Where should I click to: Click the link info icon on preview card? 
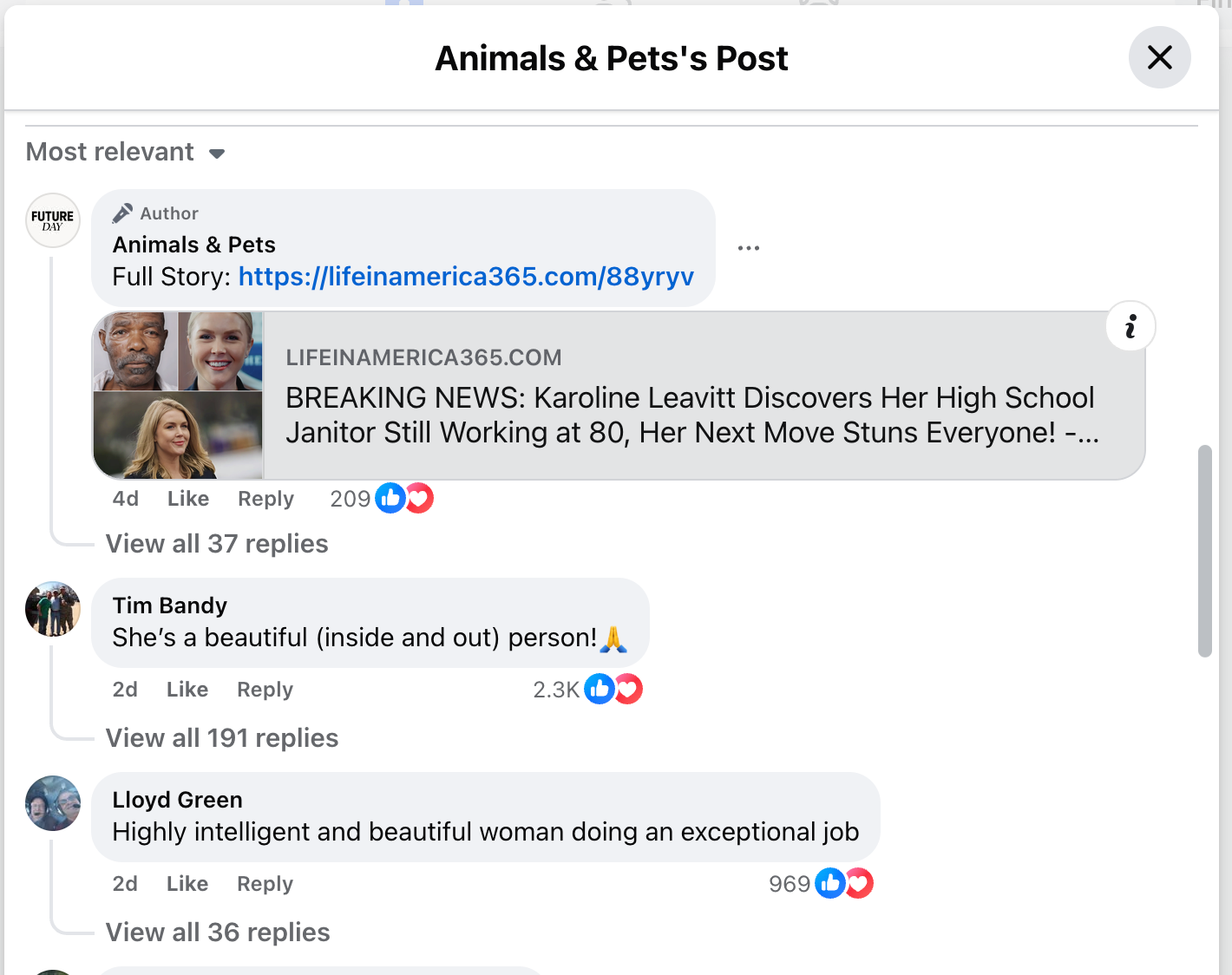pos(1130,327)
